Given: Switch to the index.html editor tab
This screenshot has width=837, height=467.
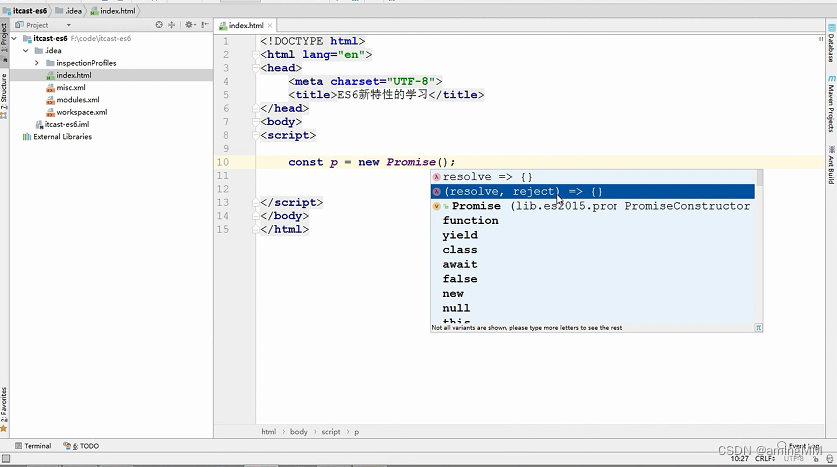Looking at the screenshot, I should click(246, 25).
